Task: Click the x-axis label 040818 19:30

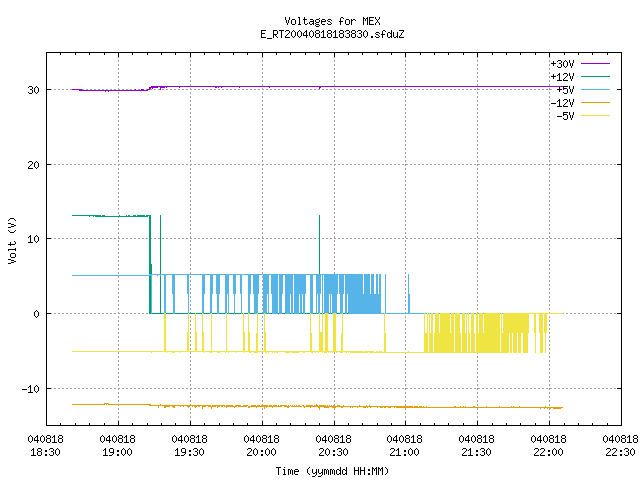Action: point(189,446)
